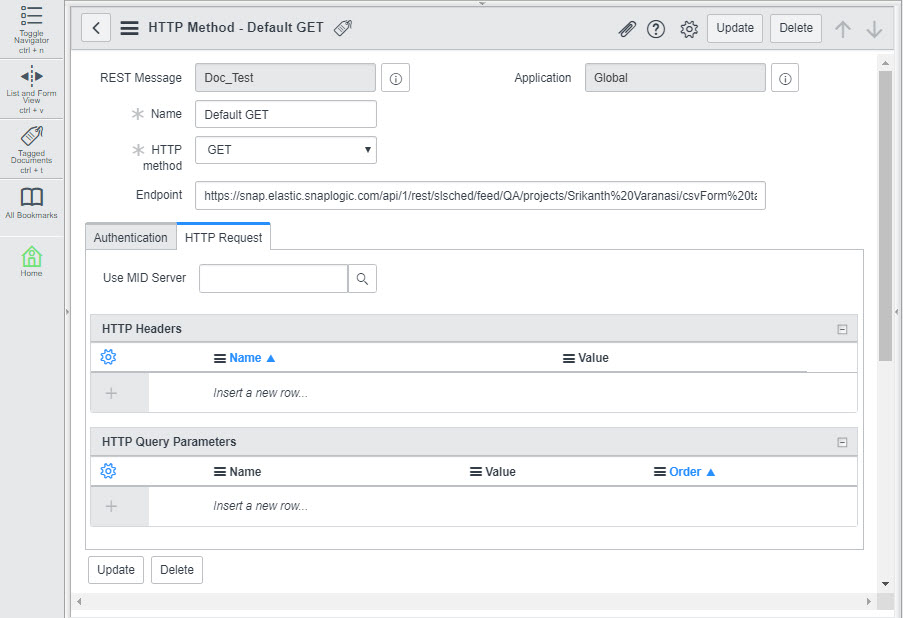Viewport: 903px width, 618px height.
Task: Open the hamburger context menu icon
Action: [x=129, y=28]
